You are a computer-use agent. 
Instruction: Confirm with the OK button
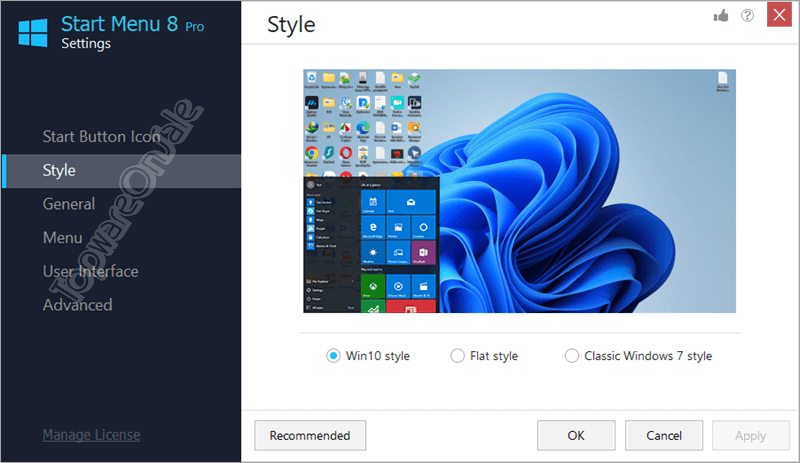coord(576,435)
